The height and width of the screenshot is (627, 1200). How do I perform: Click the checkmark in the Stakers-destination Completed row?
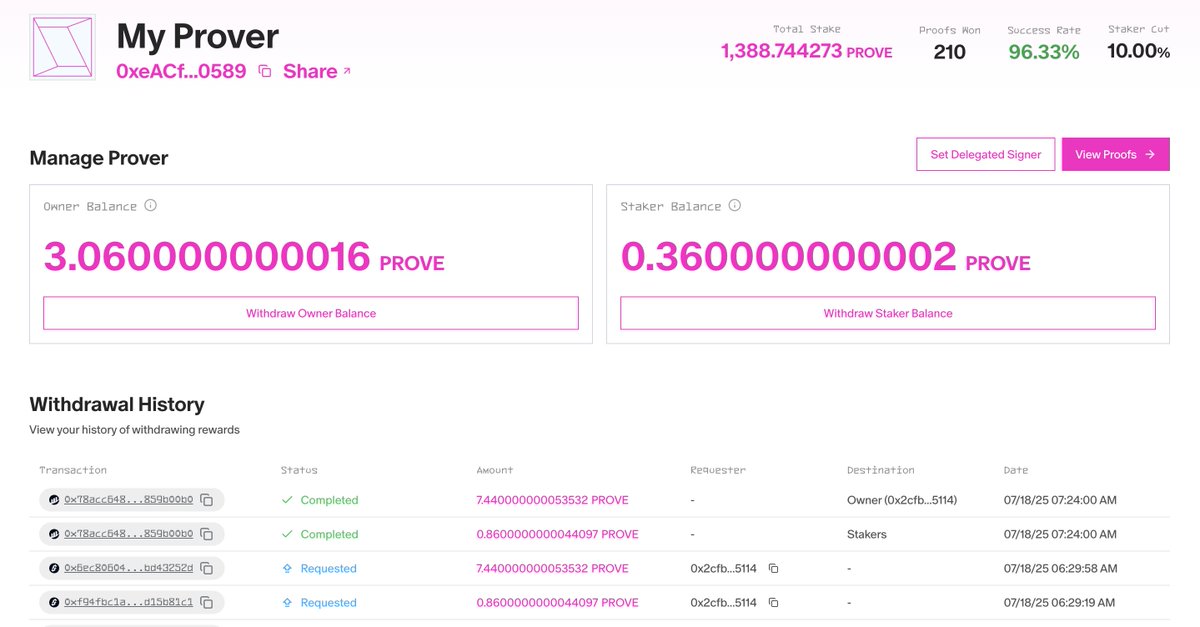point(287,534)
